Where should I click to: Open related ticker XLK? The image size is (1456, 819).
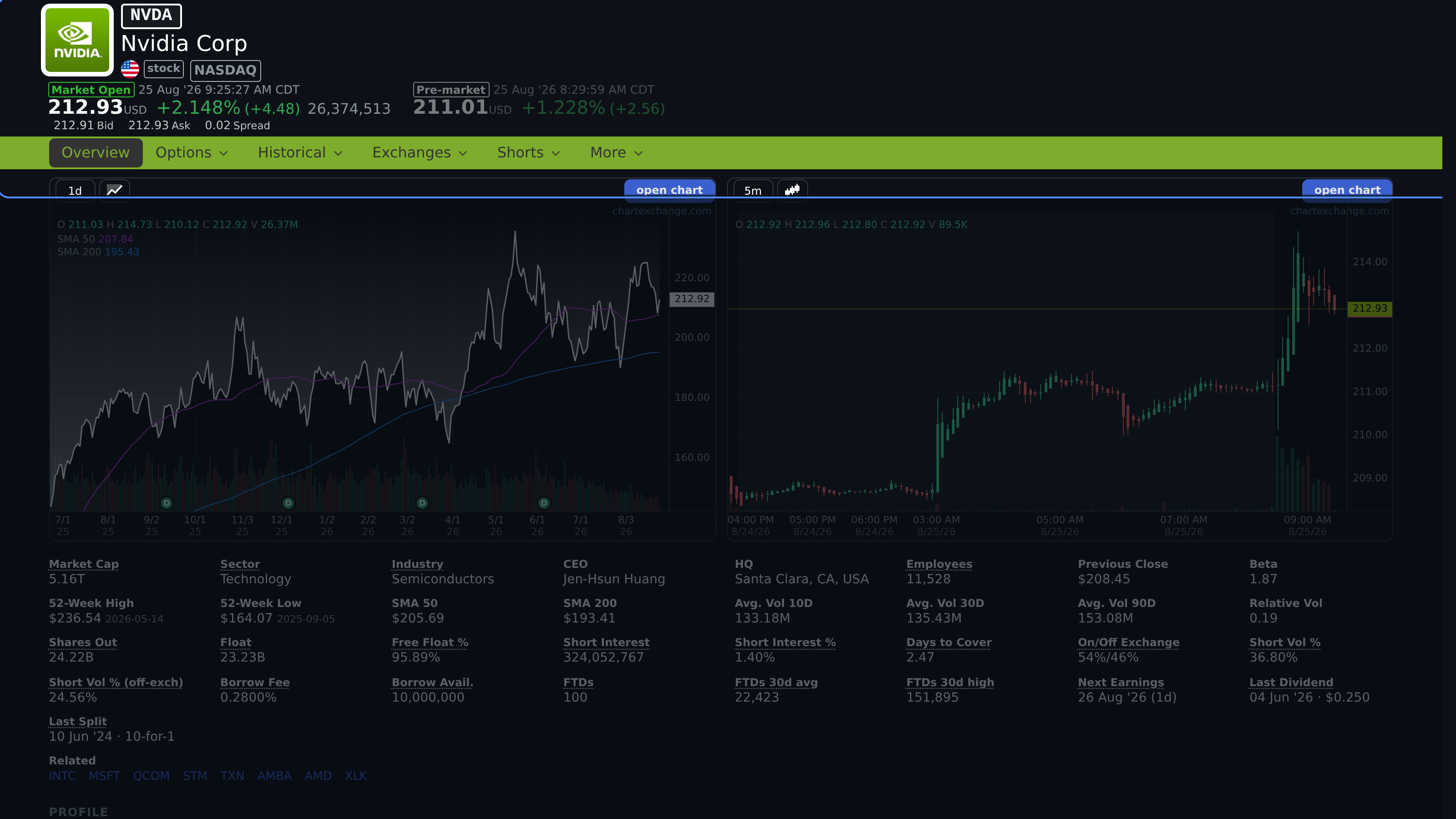[356, 775]
